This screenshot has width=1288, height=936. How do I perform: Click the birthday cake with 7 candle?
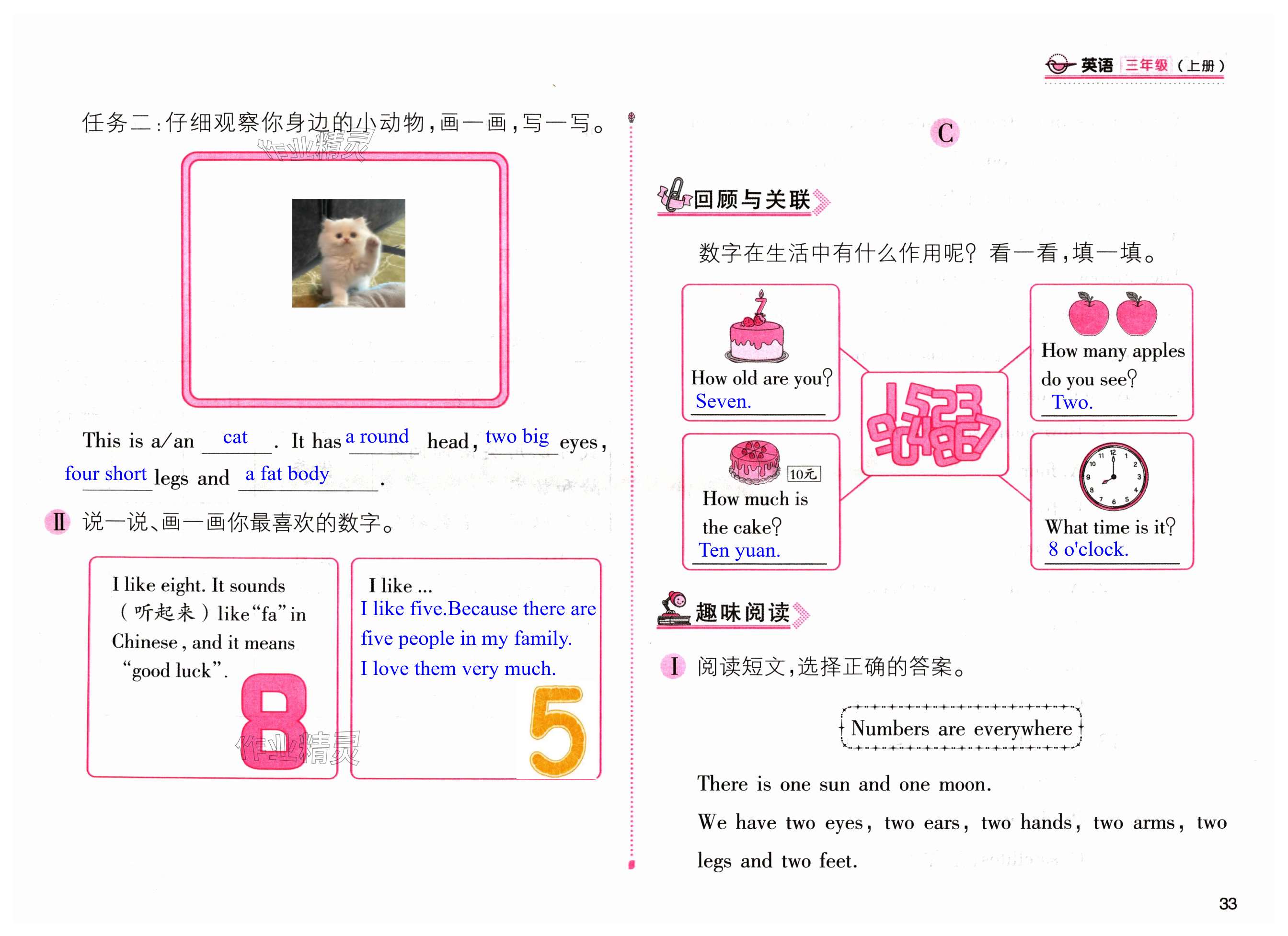pyautogui.click(x=757, y=331)
